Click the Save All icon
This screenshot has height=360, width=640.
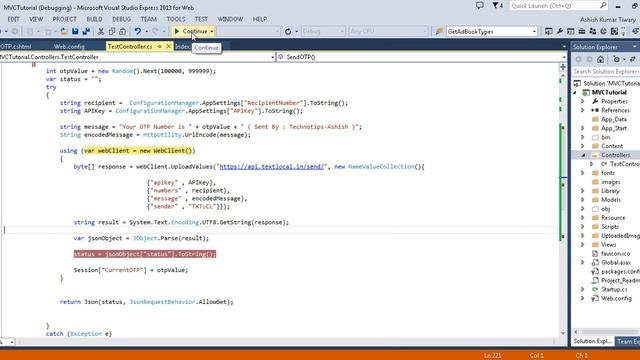[x=86, y=31]
